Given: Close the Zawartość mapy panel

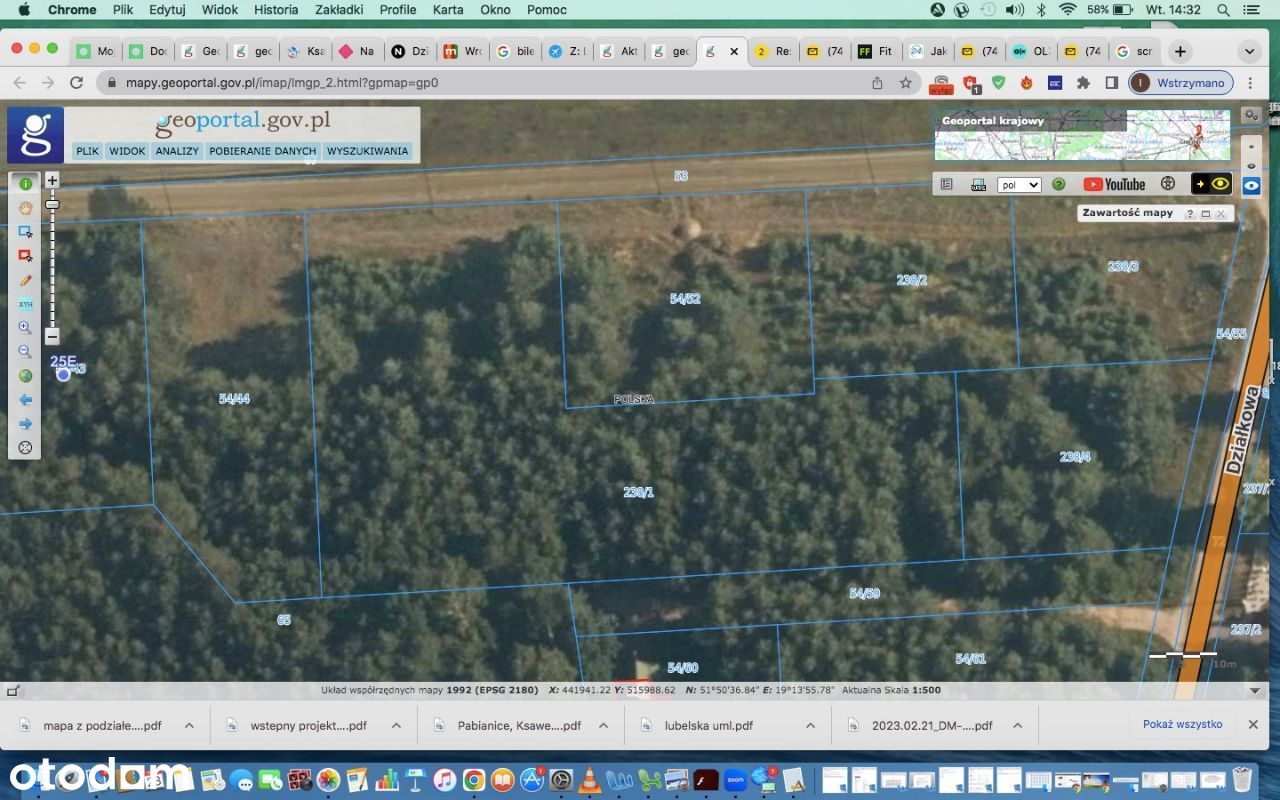Looking at the screenshot, I should pos(1220,214).
